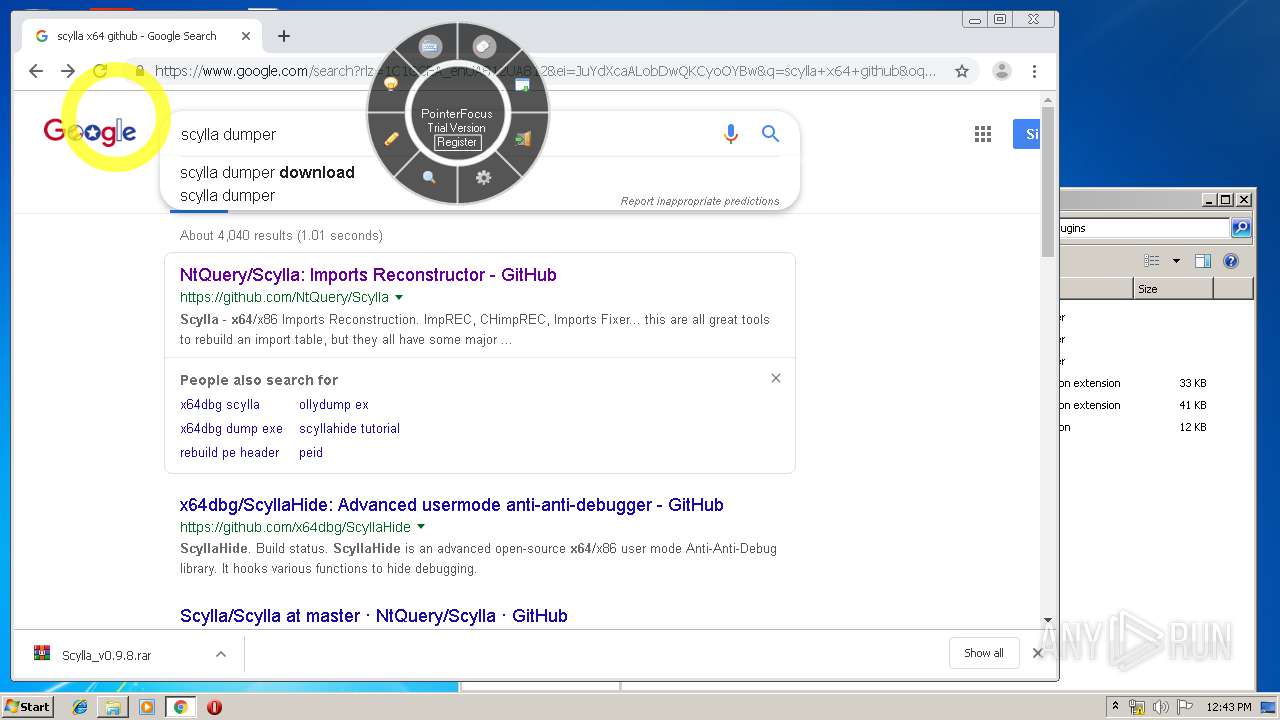
Task: Expand Scylla_v0.9.8.rar download options chevron
Action: 221,654
